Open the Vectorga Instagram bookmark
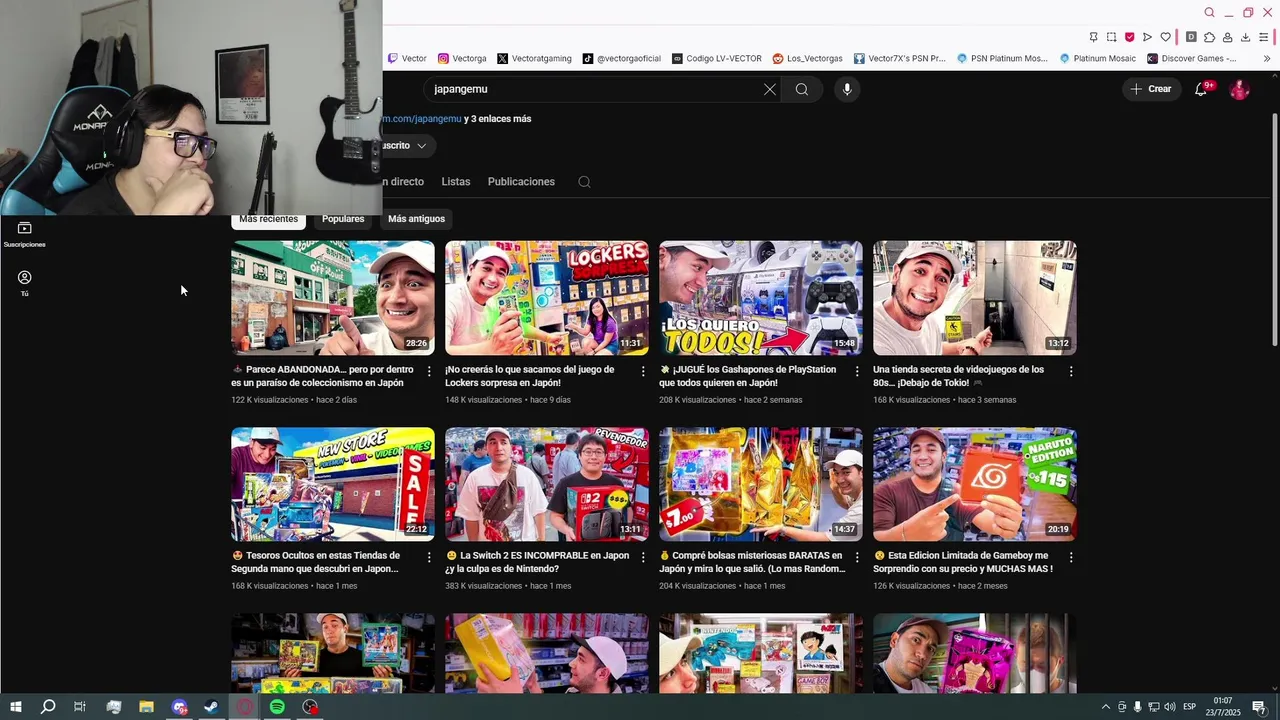This screenshot has width=1280, height=720. click(462, 58)
